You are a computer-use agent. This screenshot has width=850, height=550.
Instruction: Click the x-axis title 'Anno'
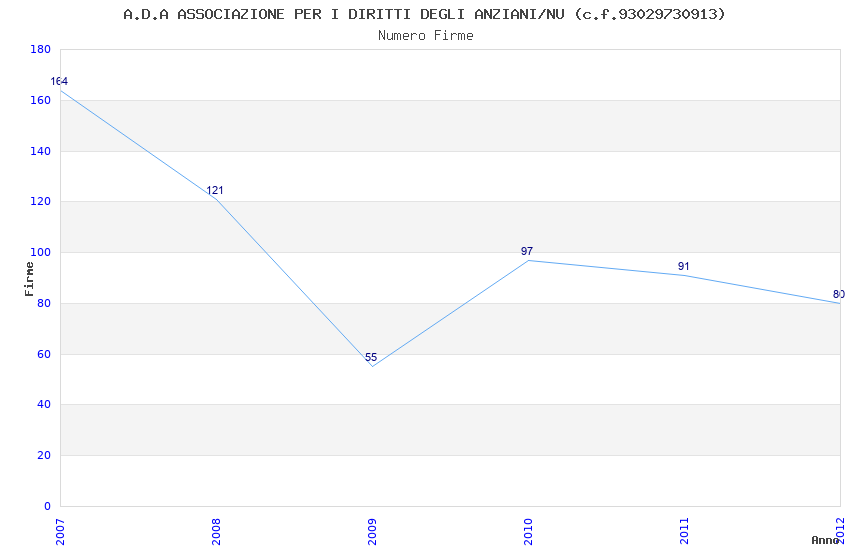coord(825,540)
